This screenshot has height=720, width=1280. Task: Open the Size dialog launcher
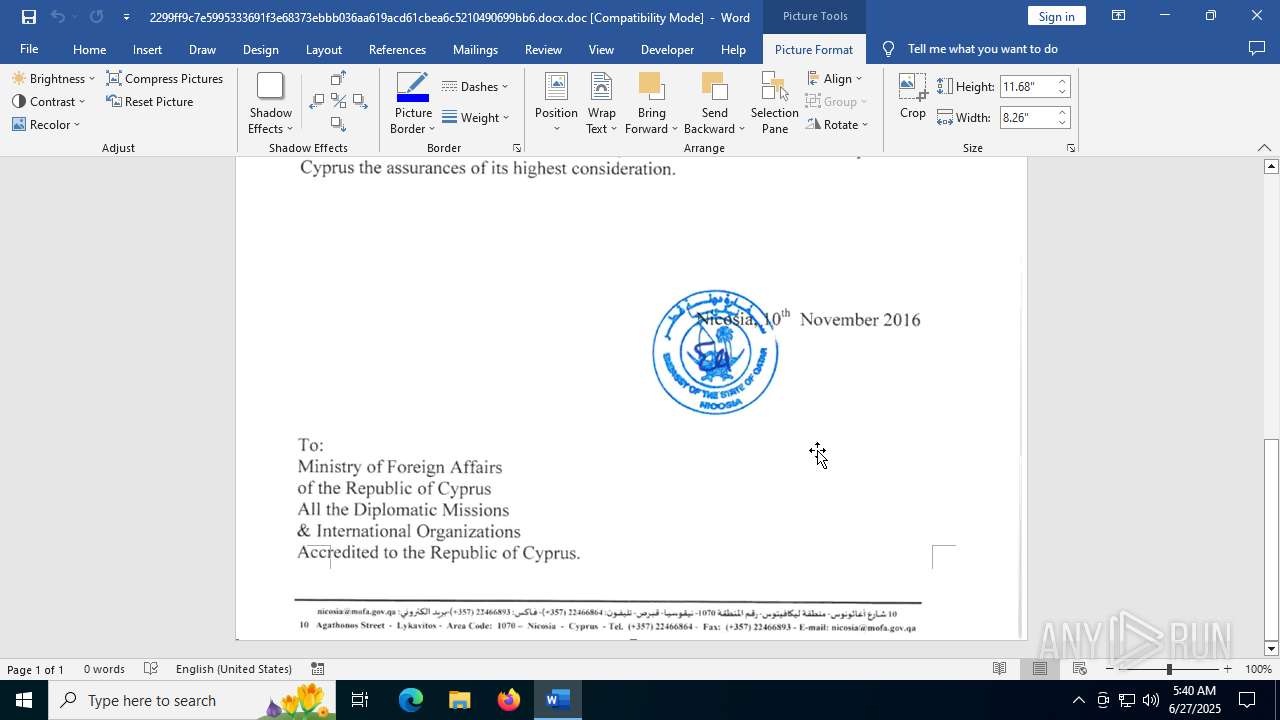1070,148
